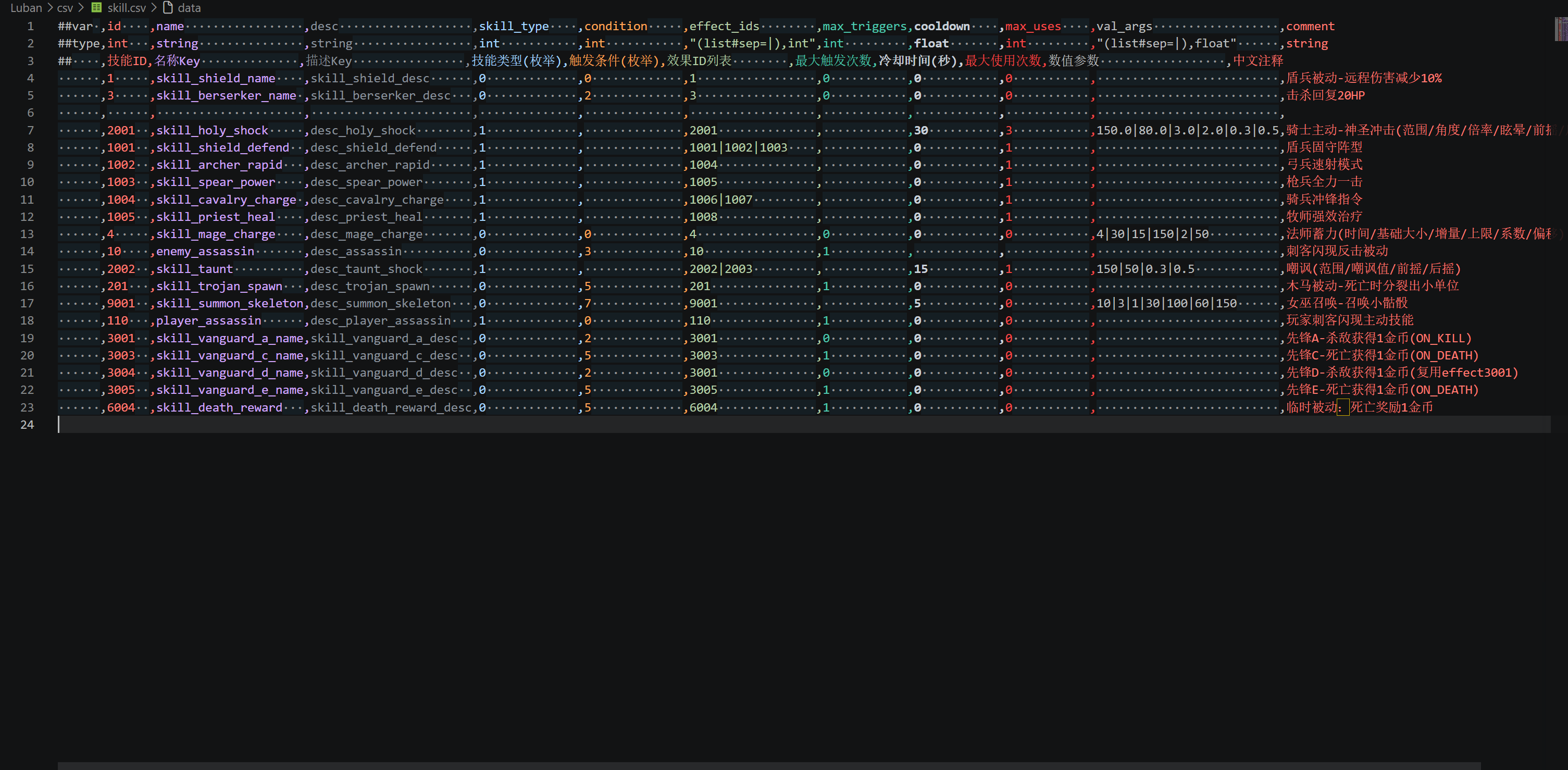This screenshot has width=1568, height=770.
Task: Expand chevron after csv breadcrumb
Action: [81, 8]
